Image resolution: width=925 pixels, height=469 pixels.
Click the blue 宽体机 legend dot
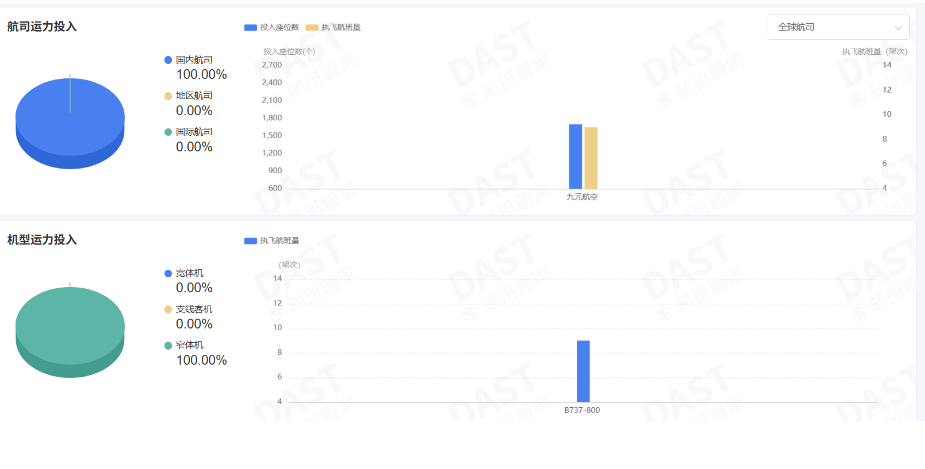(168, 273)
